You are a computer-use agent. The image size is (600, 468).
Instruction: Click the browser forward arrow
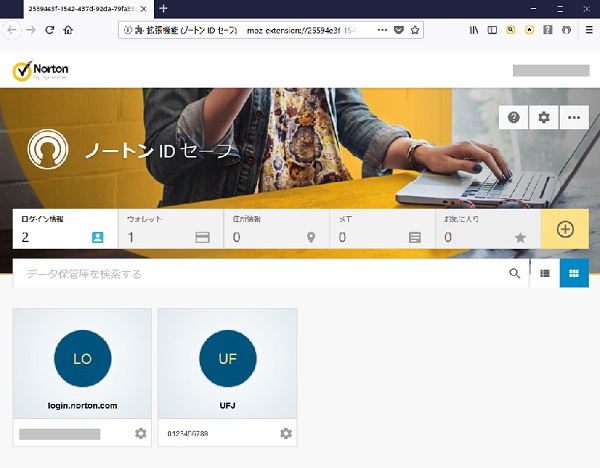(x=31, y=30)
